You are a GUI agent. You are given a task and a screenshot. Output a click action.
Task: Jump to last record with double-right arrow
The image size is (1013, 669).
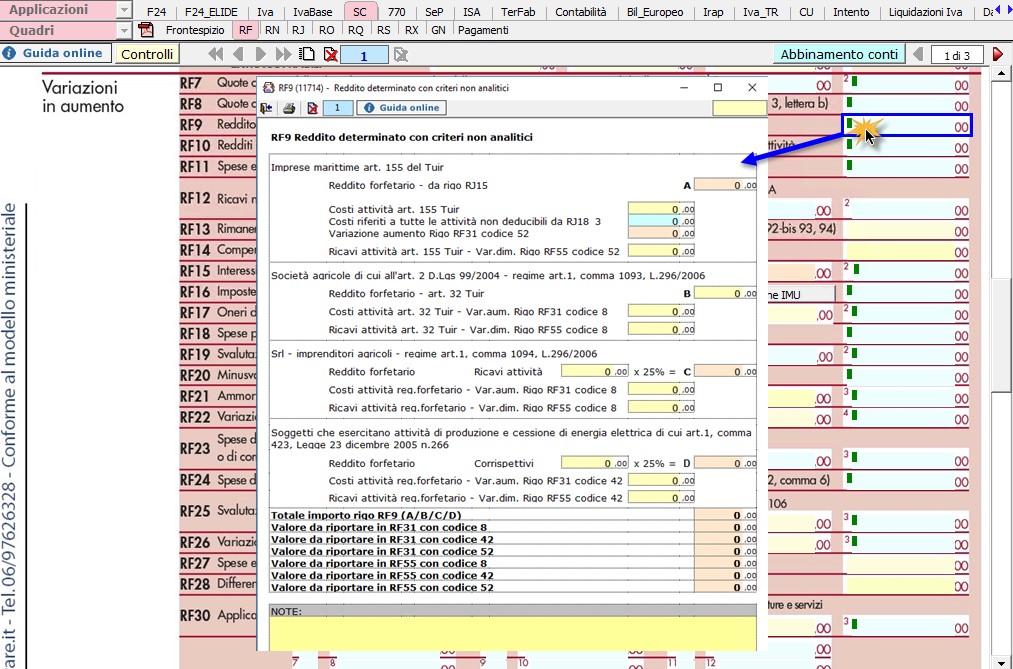(283, 54)
